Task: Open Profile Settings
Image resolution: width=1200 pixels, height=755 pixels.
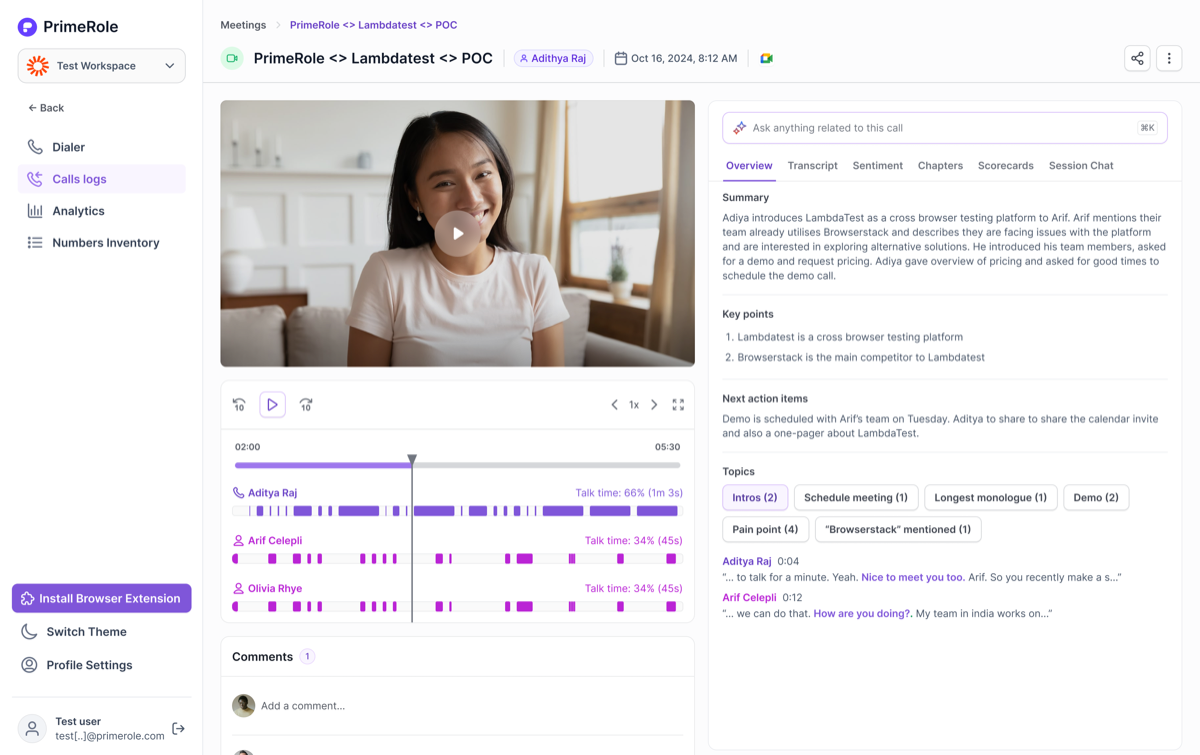Action: click(77, 665)
